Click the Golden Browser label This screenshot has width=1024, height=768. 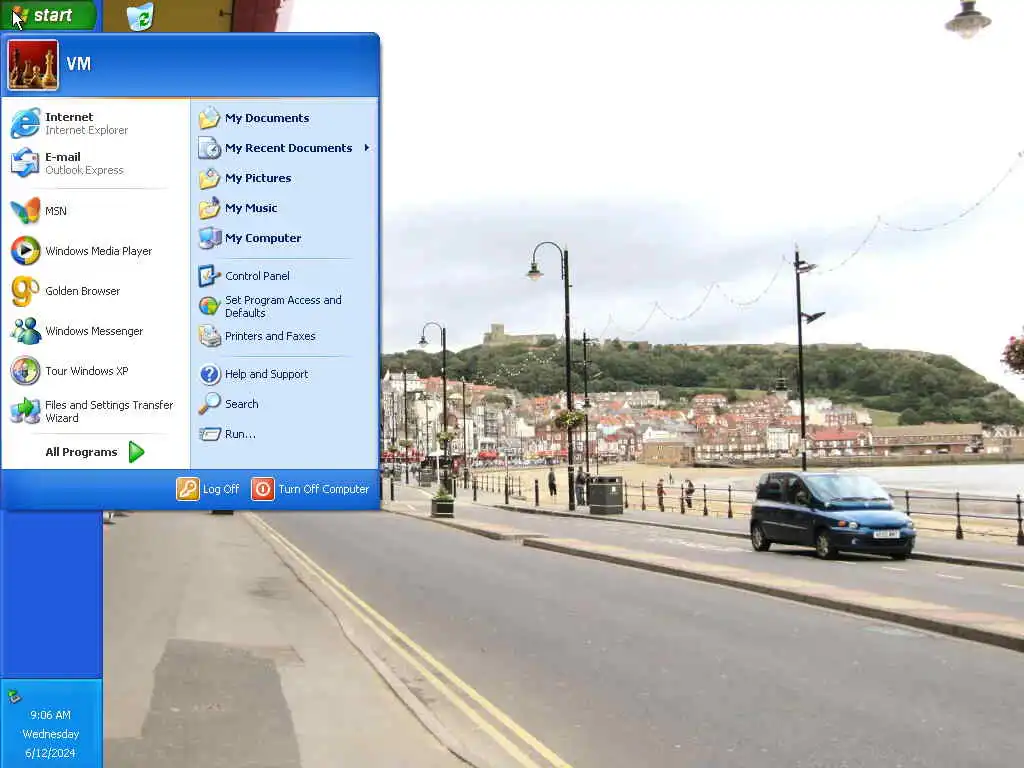pyautogui.click(x=83, y=291)
